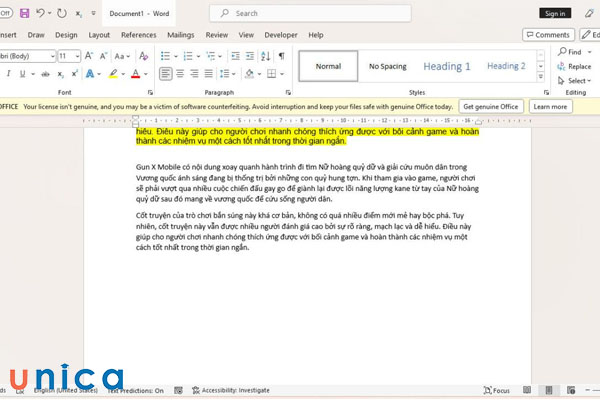
Task: Toggle Show/Hide paragraph marks
Action: 282,56
